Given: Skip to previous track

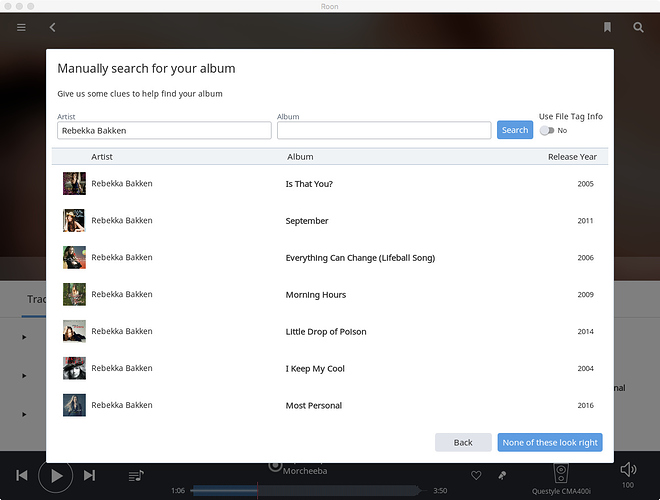Looking at the screenshot, I should coord(21,476).
